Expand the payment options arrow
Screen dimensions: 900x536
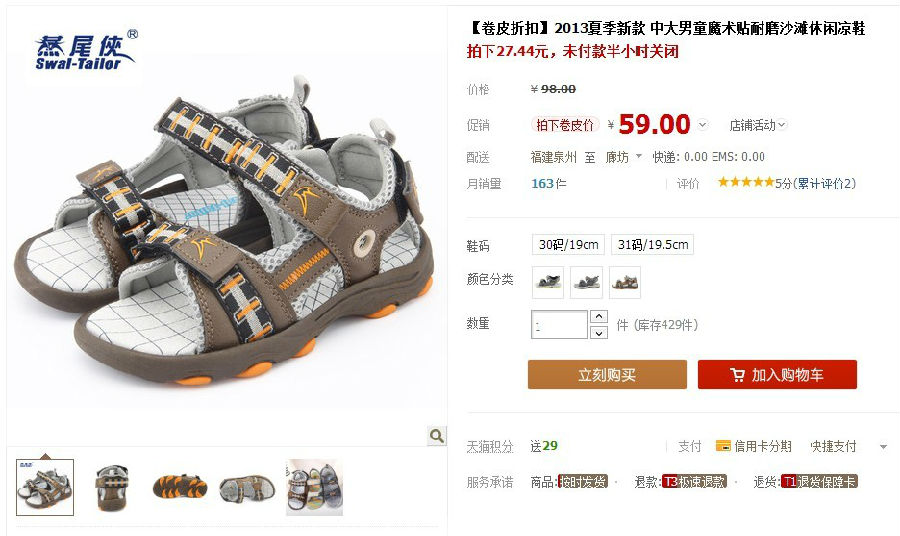[883, 446]
